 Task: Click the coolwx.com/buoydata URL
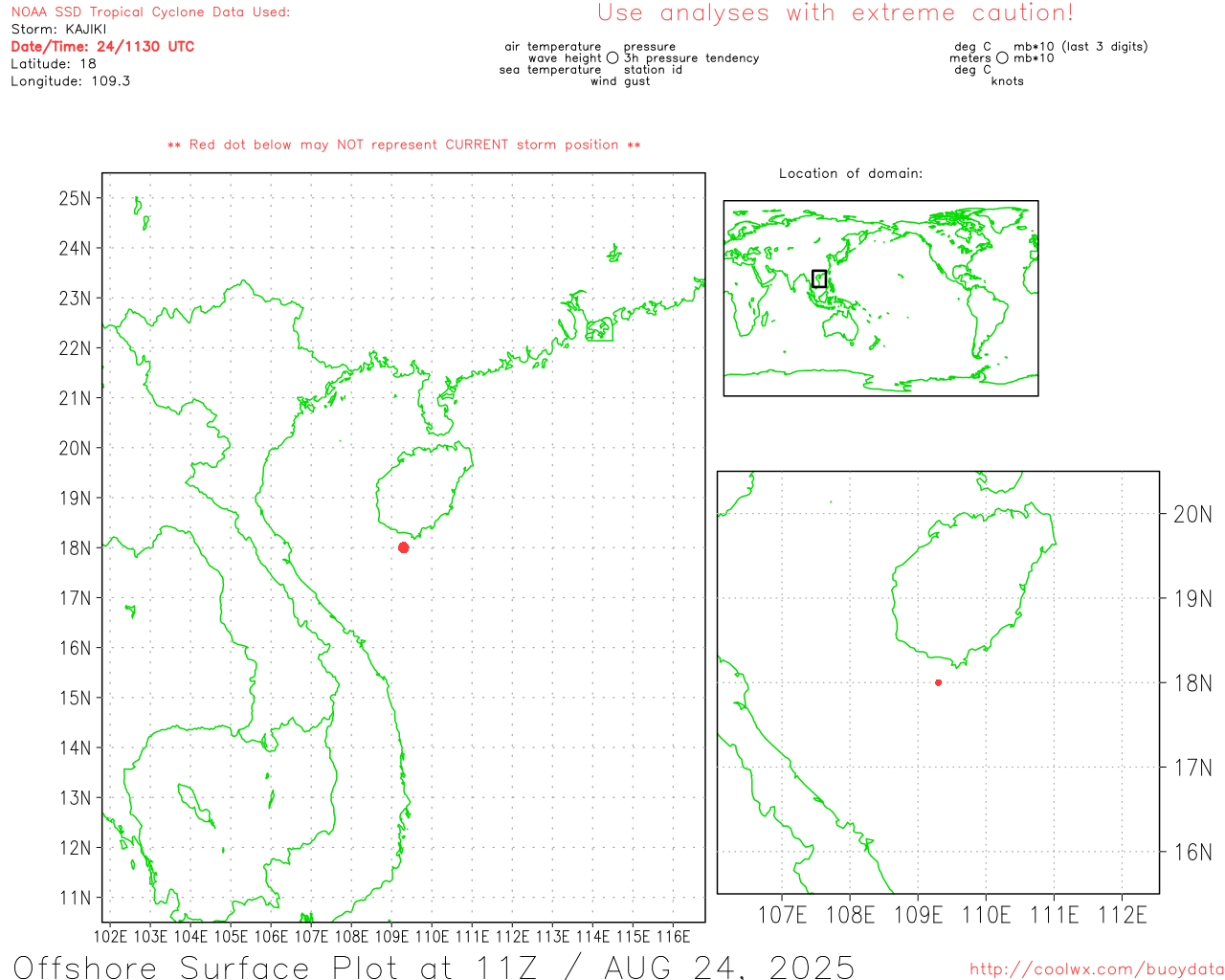pyautogui.click(x=1097, y=969)
